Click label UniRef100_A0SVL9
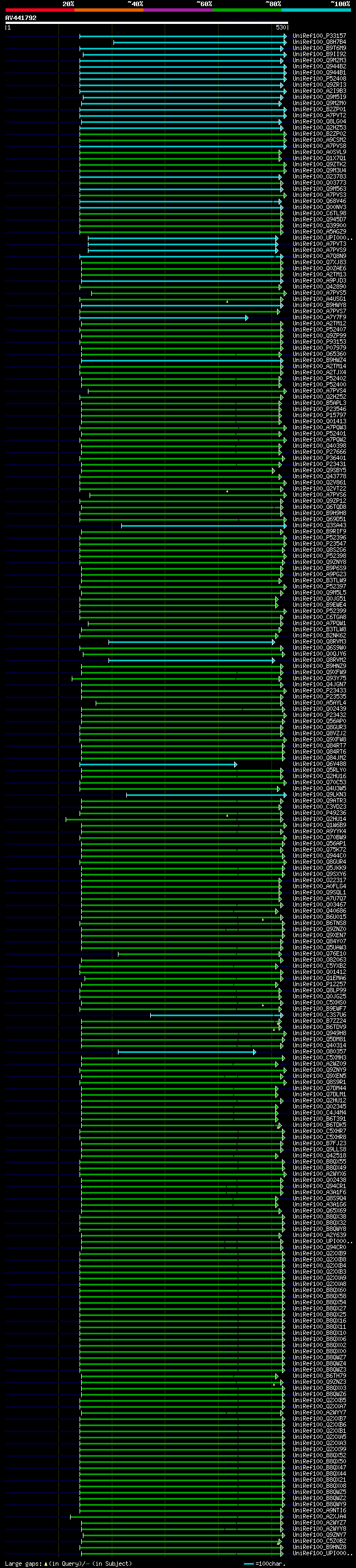Screen dimensions: 356x1568 [x=319, y=152]
